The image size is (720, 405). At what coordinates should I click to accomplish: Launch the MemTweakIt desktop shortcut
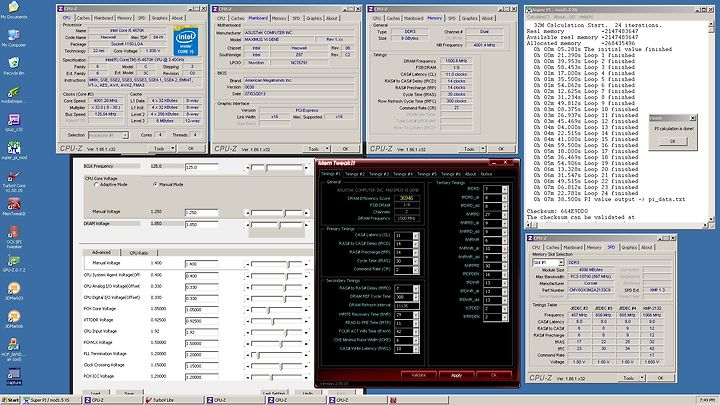click(x=13, y=207)
